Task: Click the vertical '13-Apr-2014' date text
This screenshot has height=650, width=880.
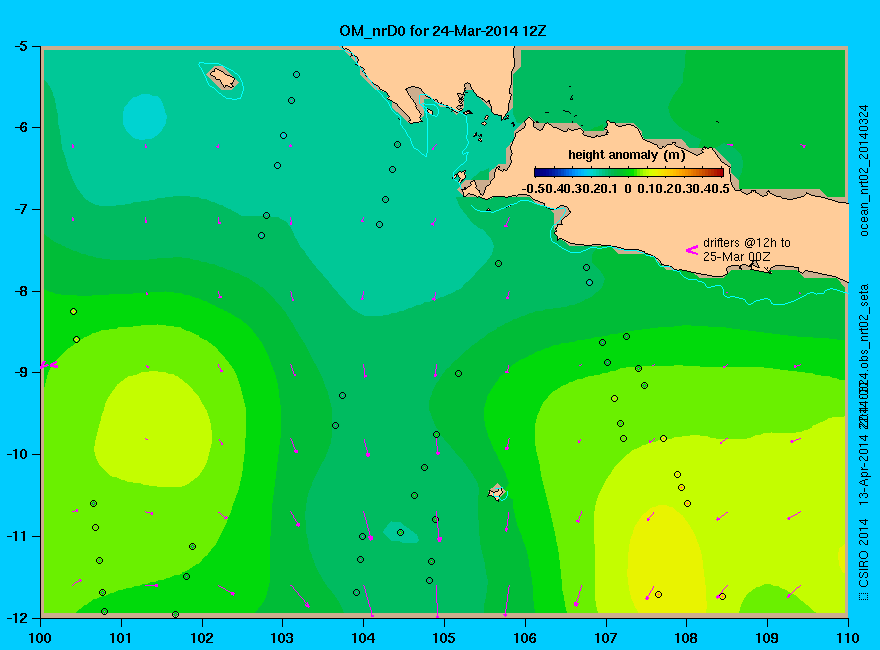Action: pos(864,468)
